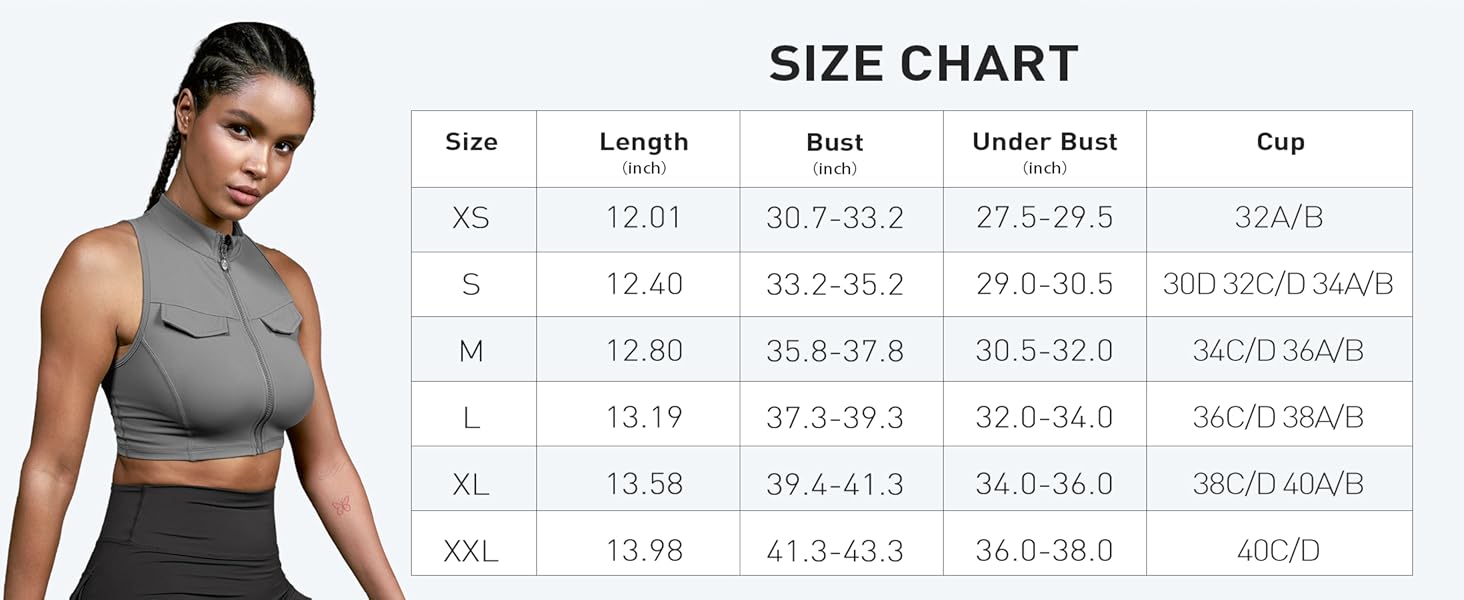Image resolution: width=1464 pixels, height=600 pixels.
Task: Select the Cup column header
Action: 1280,142
